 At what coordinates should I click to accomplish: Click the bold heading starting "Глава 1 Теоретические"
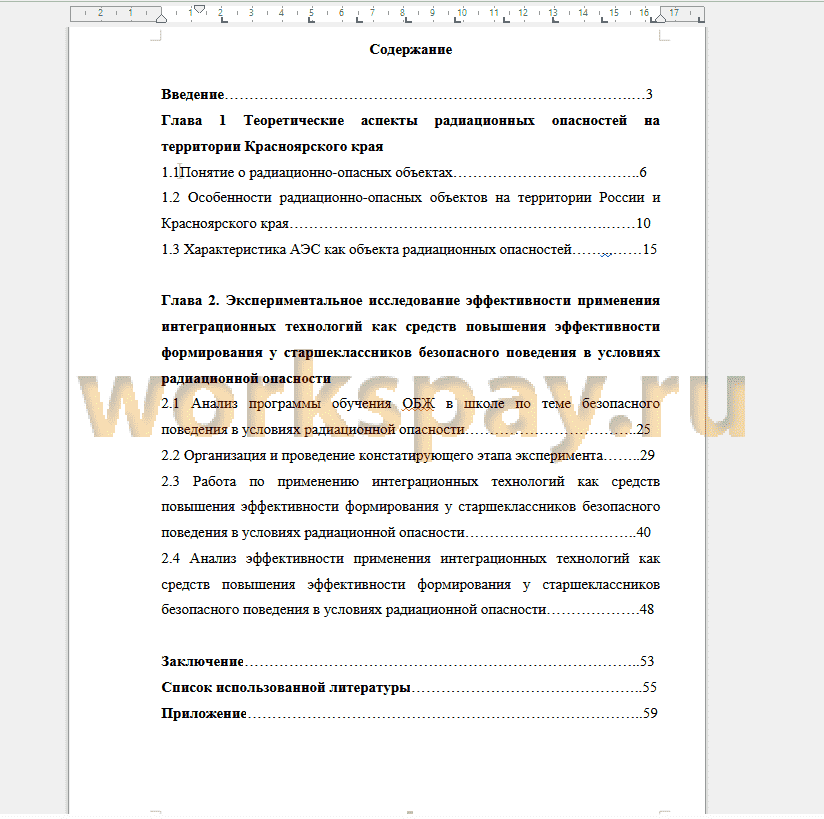[x=410, y=134]
